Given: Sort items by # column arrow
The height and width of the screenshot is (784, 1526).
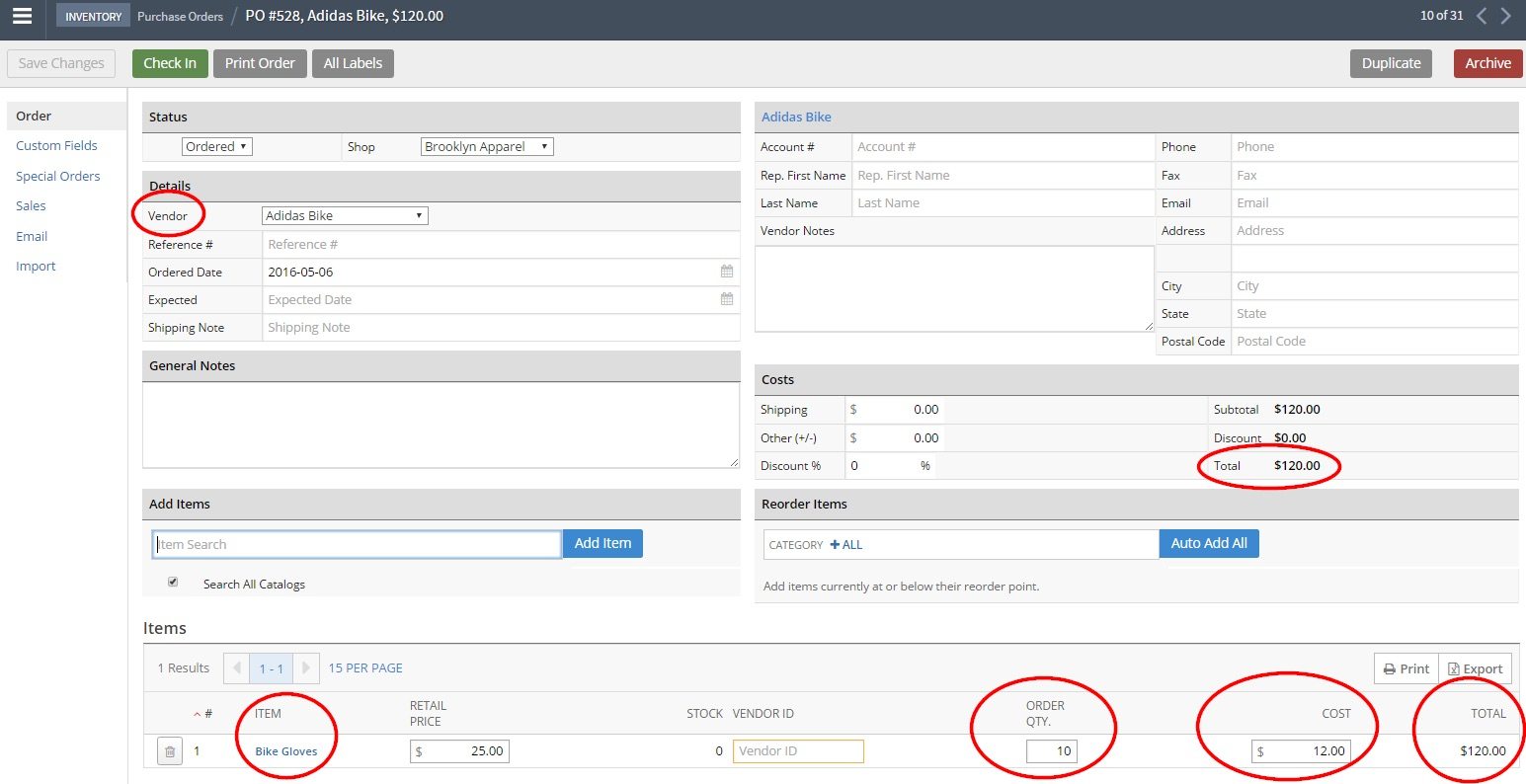Looking at the screenshot, I should pyautogui.click(x=198, y=714).
